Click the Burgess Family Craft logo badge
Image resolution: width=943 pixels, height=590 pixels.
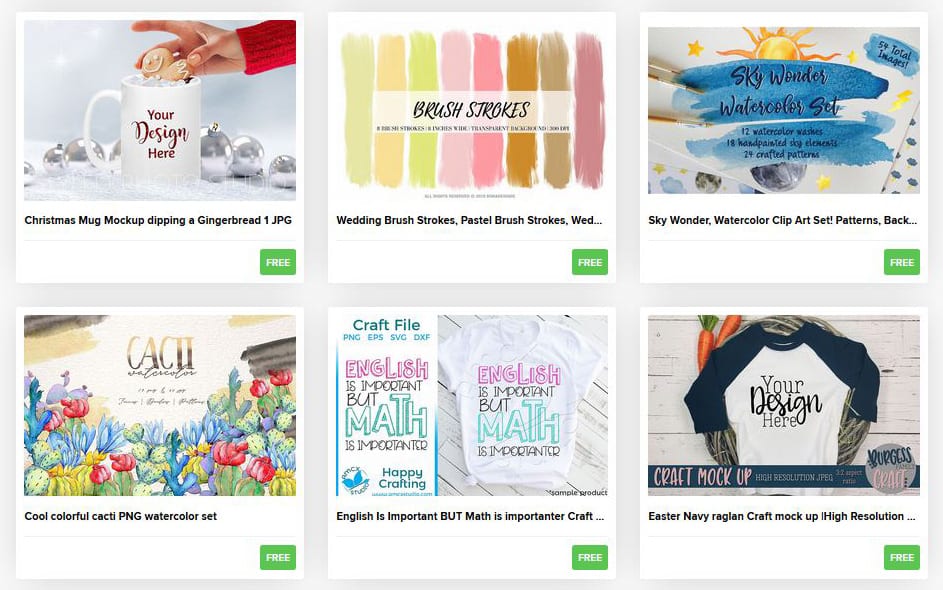[891, 467]
